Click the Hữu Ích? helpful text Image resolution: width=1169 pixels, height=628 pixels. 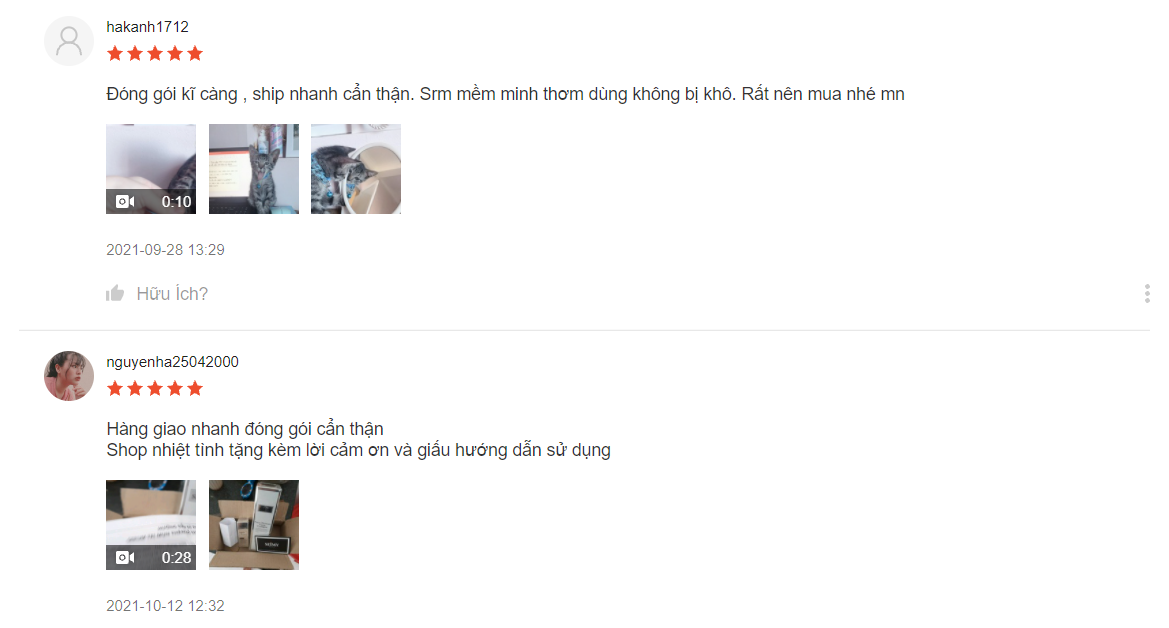[172, 294]
